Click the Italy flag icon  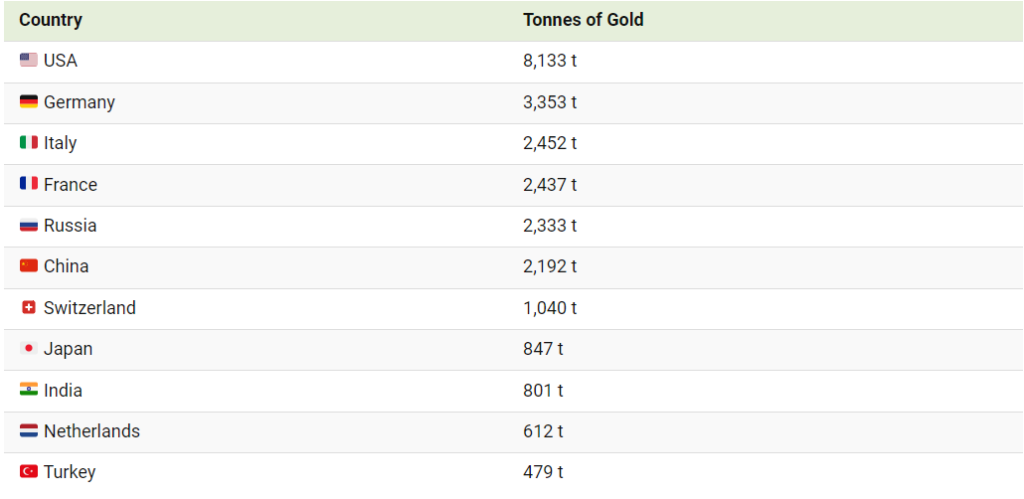click(x=28, y=143)
